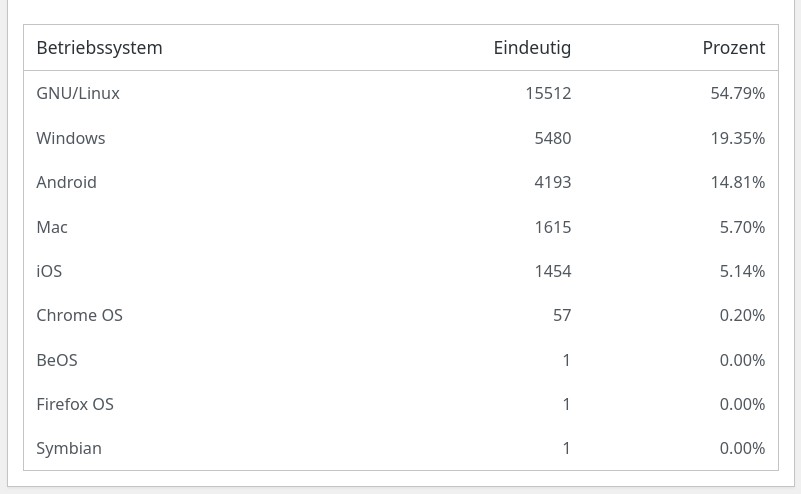801x494 pixels.
Task: Click the 5.70% value for Mac
Action: coord(742,227)
